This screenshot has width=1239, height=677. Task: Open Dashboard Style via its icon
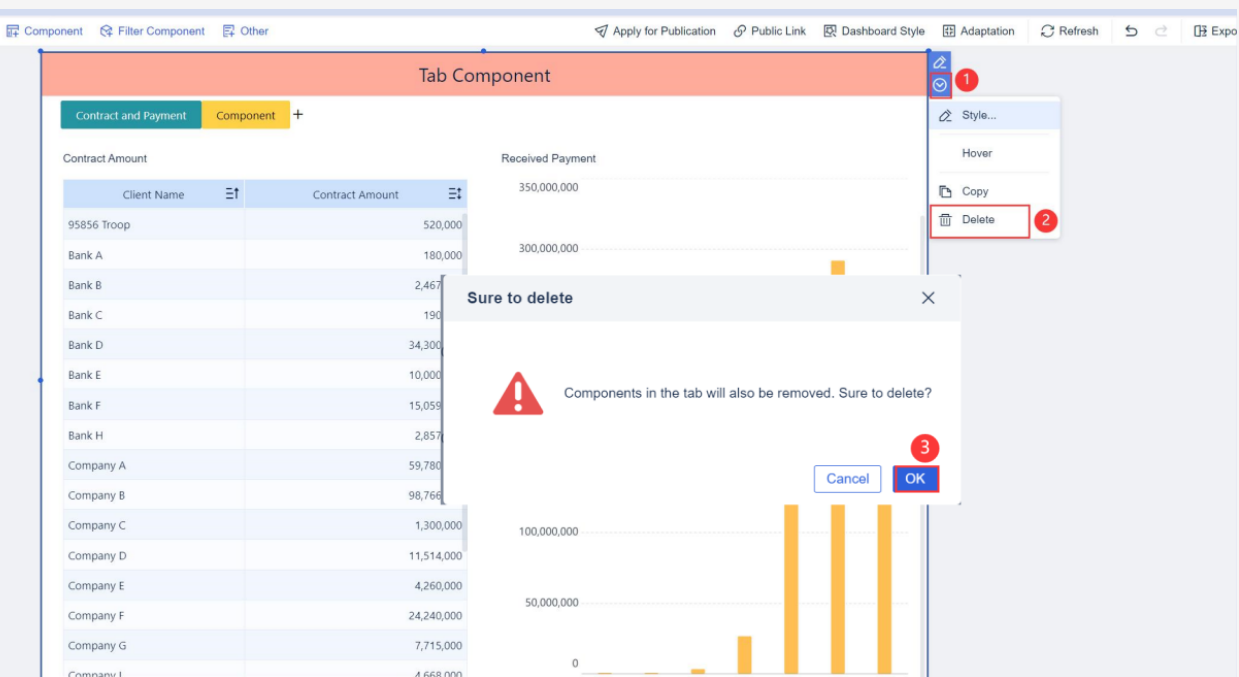pos(829,31)
